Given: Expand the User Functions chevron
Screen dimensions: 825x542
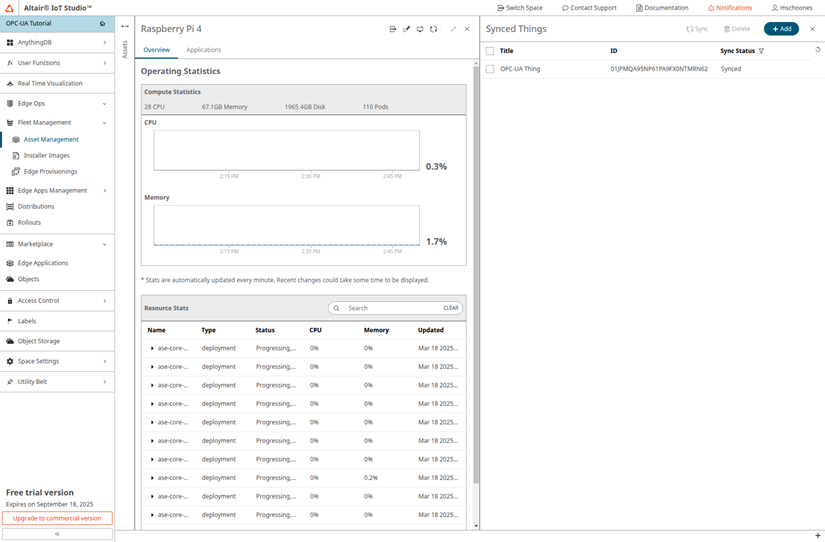Looking at the screenshot, I should 105,63.
